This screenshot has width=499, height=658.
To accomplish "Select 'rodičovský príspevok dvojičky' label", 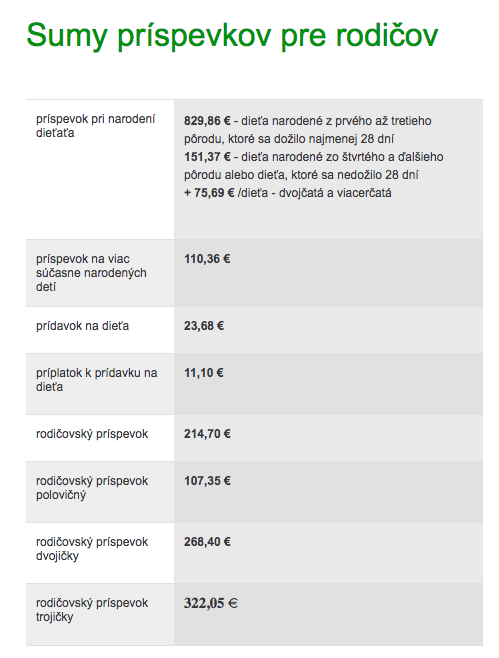I will [92, 549].
